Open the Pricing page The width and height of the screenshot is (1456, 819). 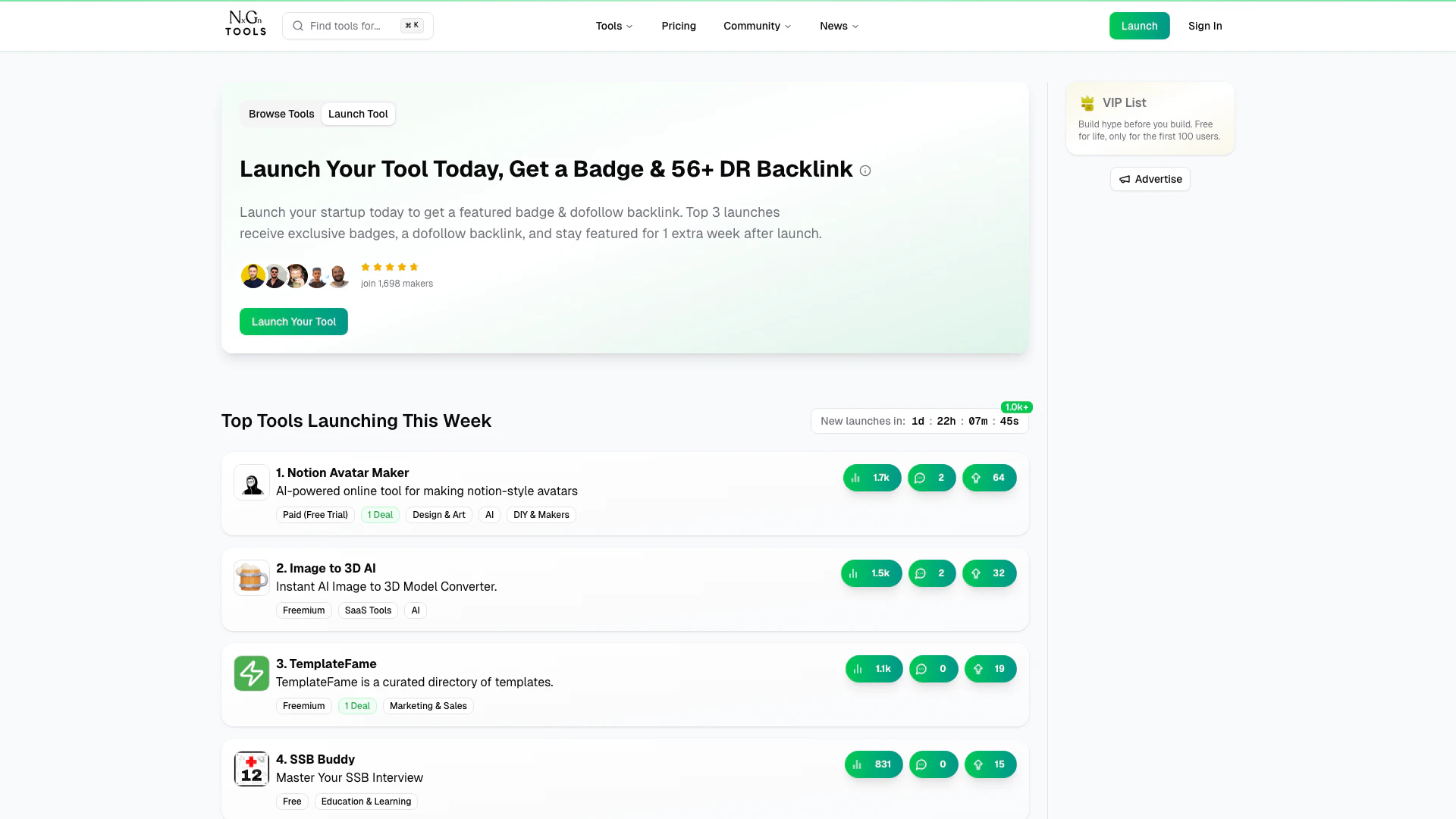coord(679,26)
